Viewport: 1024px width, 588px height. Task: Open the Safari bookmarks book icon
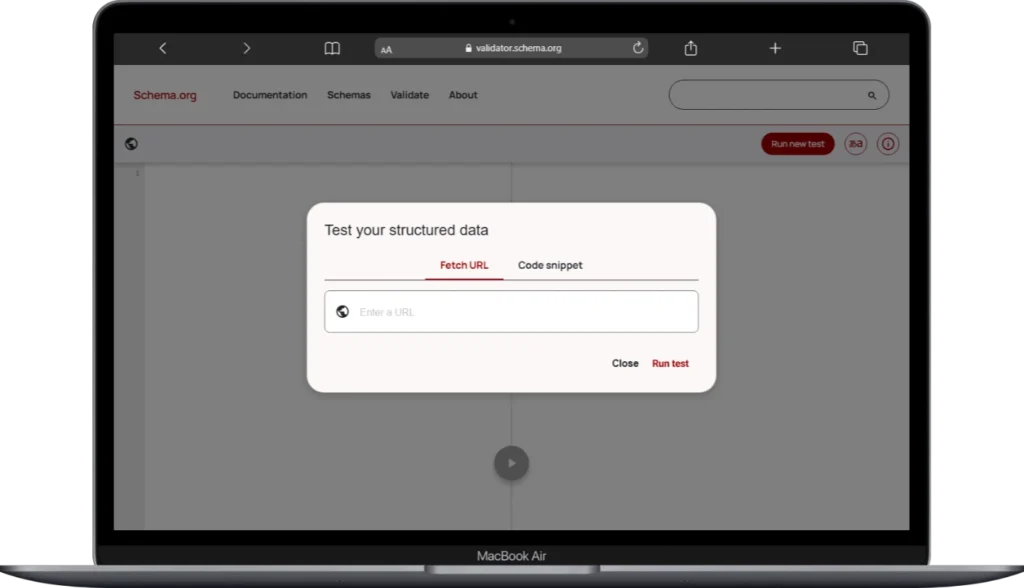(332, 48)
